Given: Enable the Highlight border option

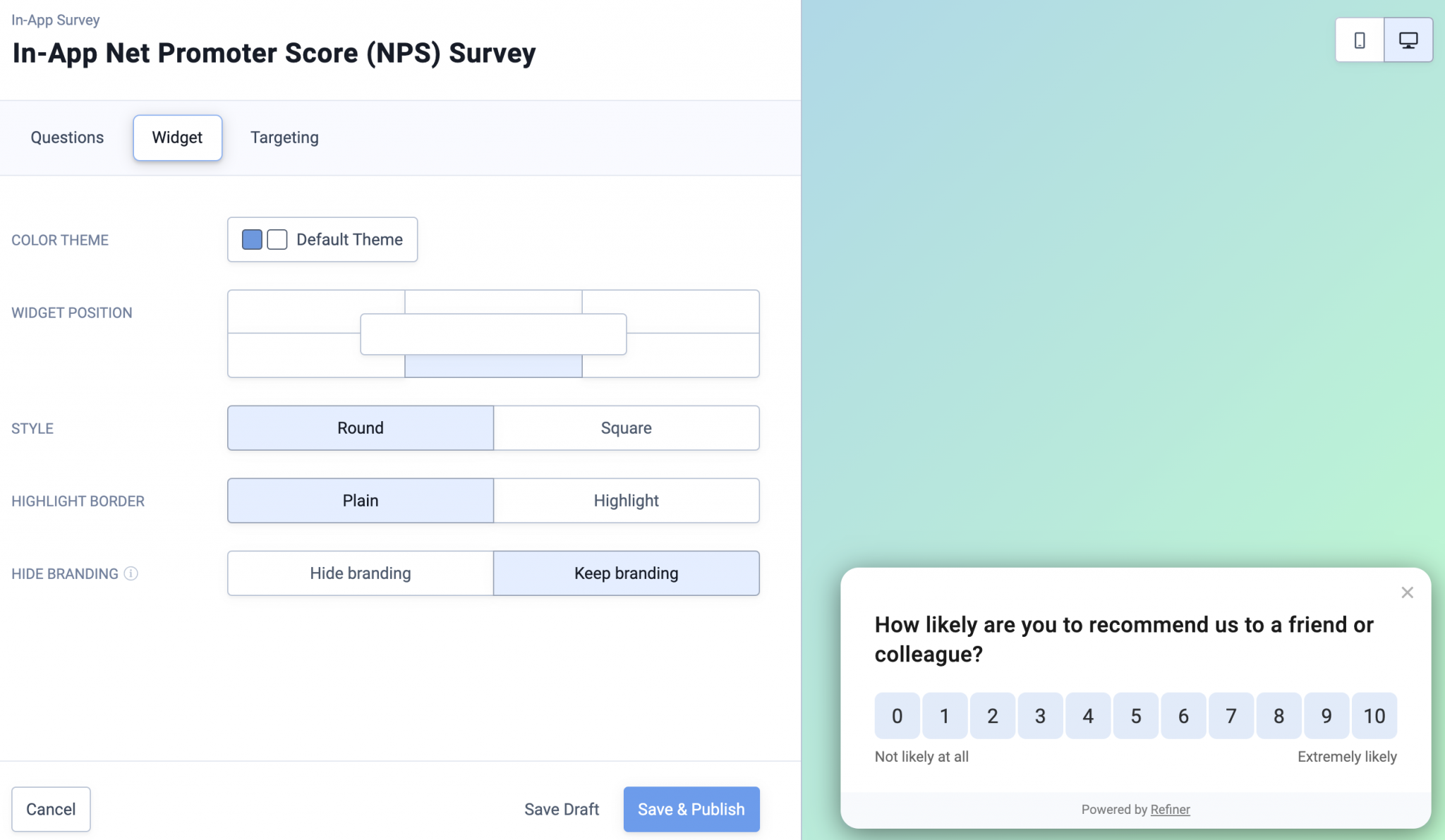Looking at the screenshot, I should (626, 500).
